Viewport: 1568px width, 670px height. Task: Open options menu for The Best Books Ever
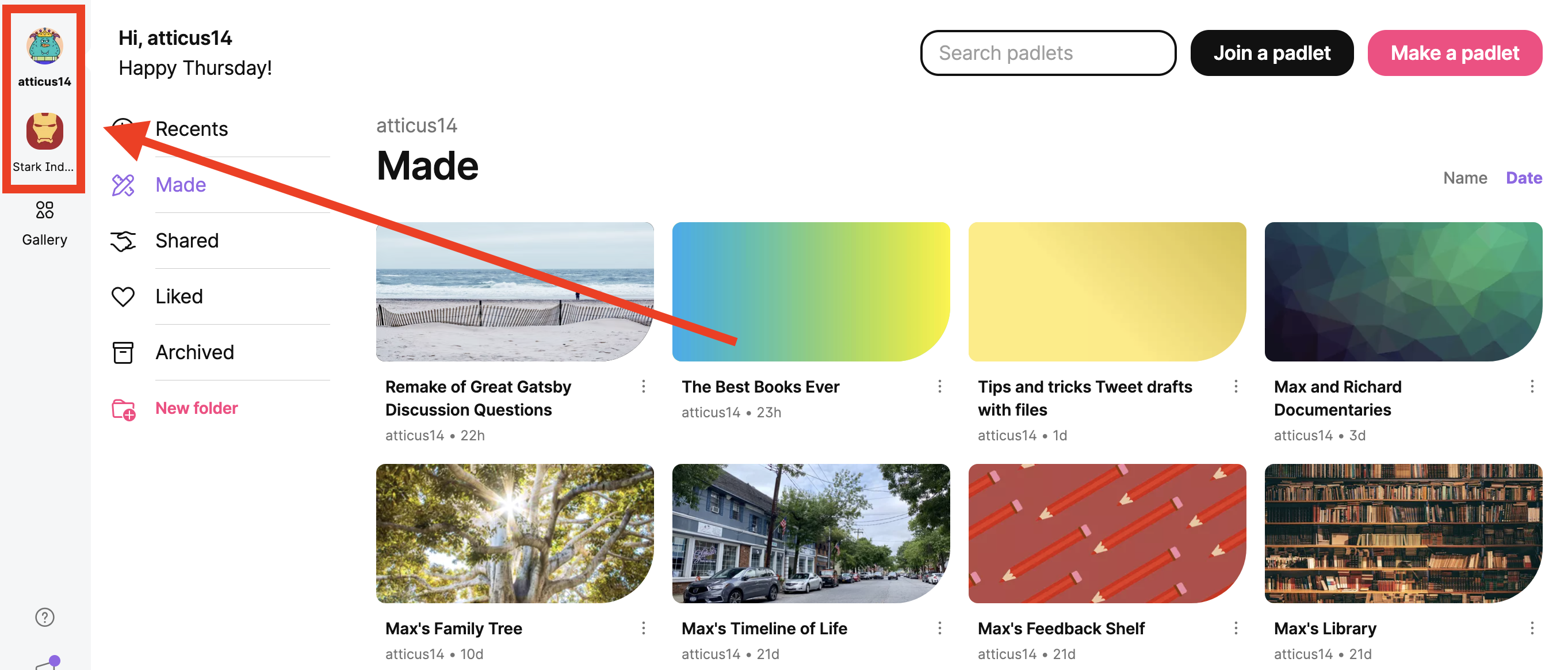940,386
